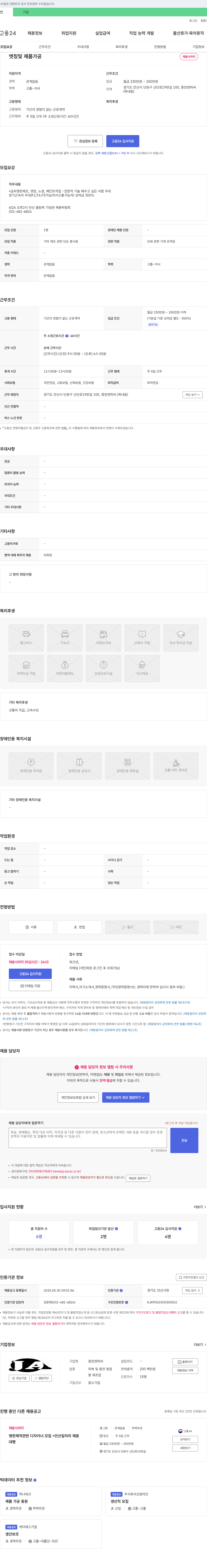
Task: Click the 고용24 logo
Action: click(x=8, y=33)
